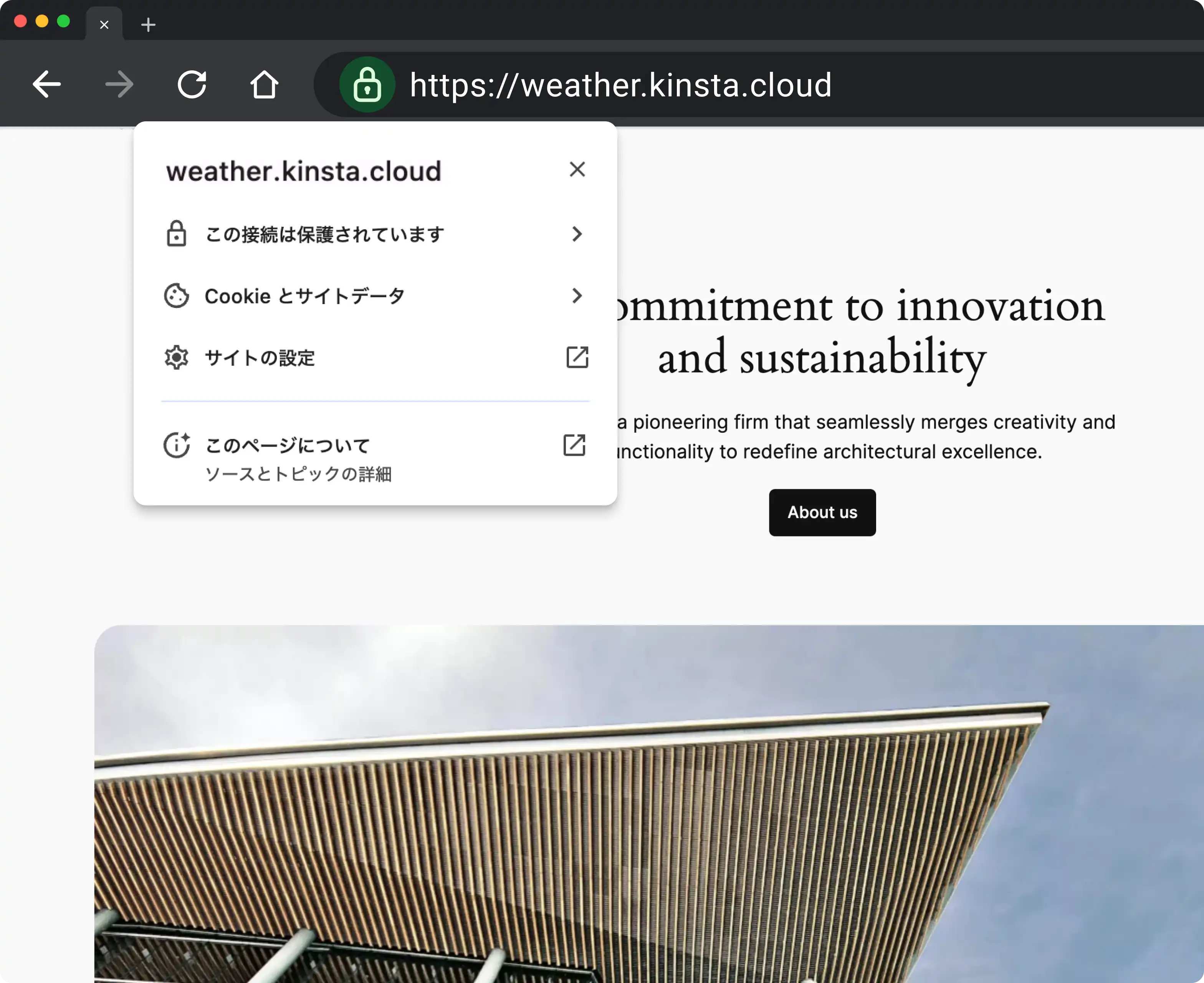The image size is (1204, 983).
Task: Click the browser back arrow
Action: tap(46, 85)
